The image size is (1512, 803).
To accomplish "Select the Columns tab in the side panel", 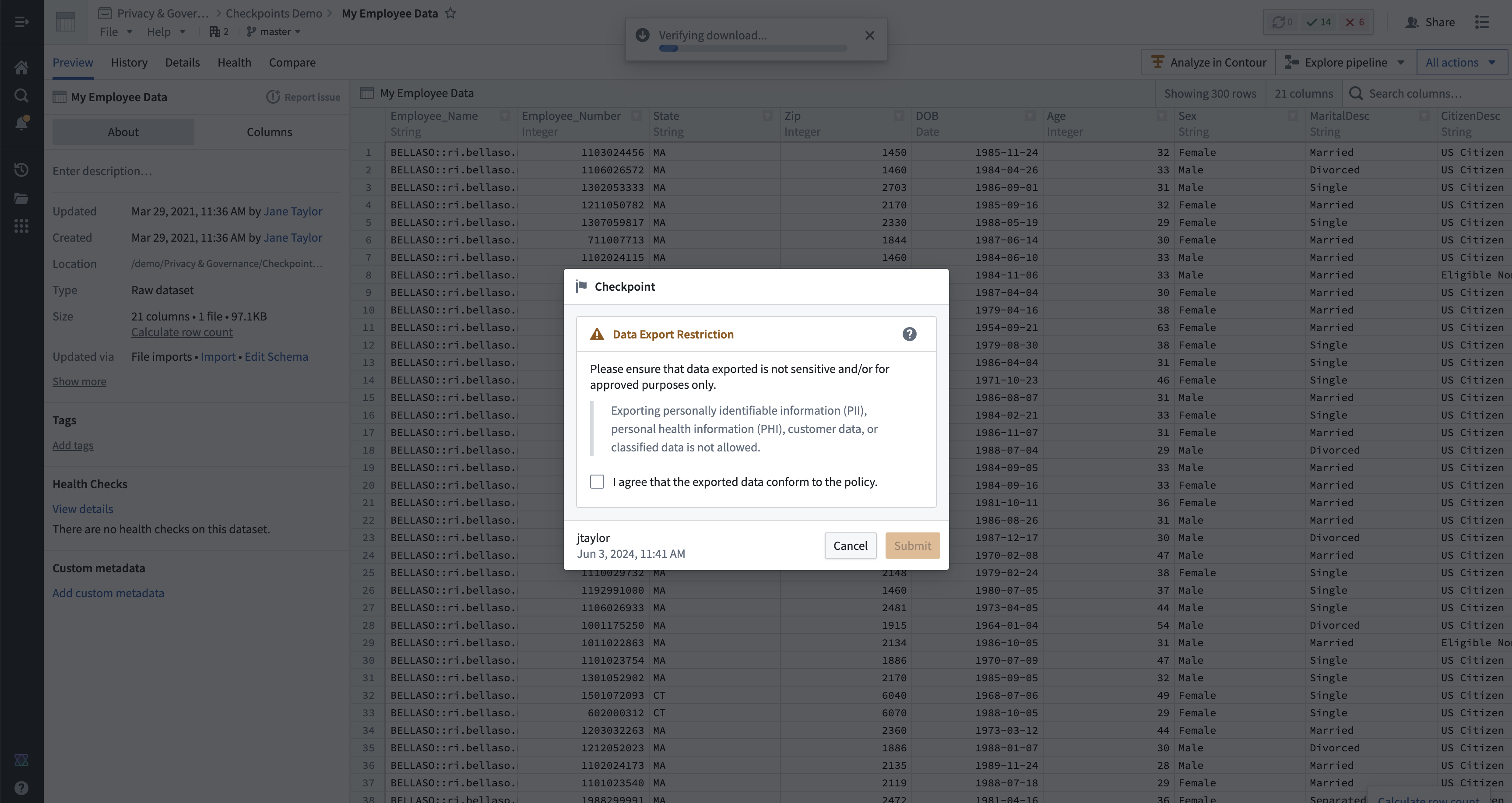I will point(269,132).
